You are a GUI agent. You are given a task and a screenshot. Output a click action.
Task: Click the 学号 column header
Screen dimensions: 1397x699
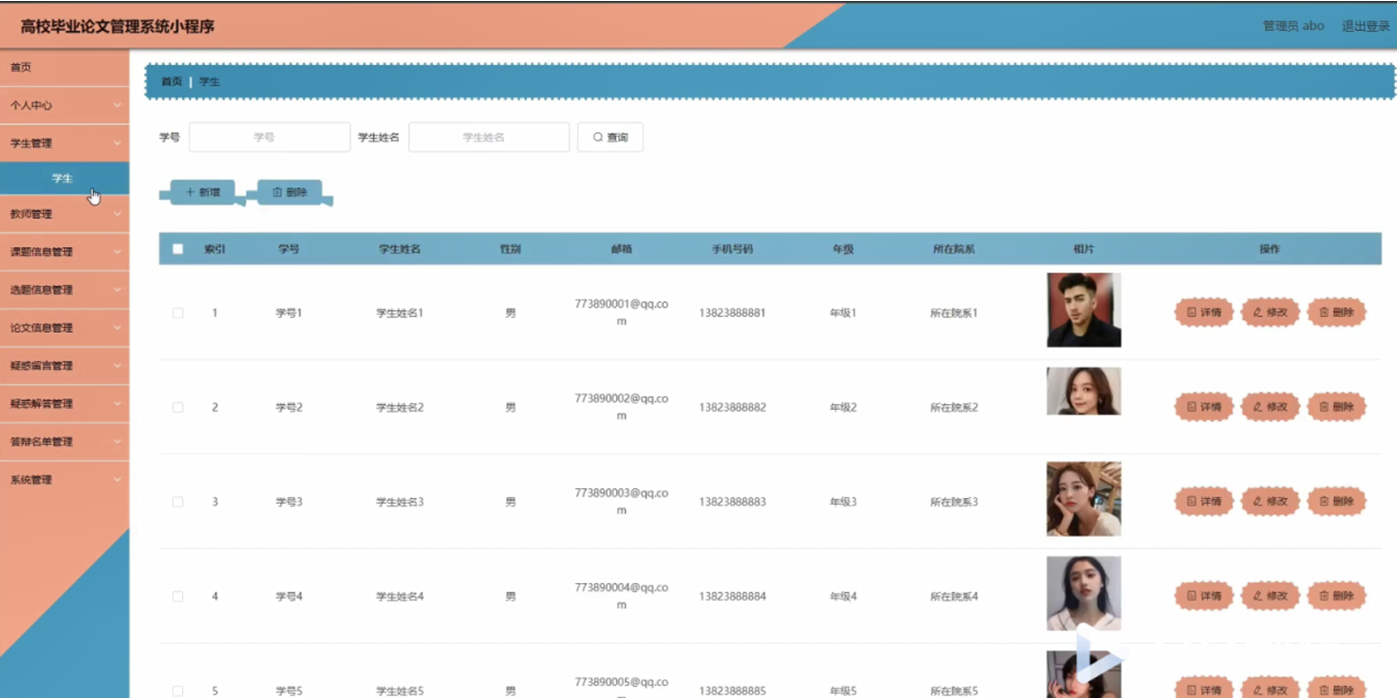[x=289, y=249]
